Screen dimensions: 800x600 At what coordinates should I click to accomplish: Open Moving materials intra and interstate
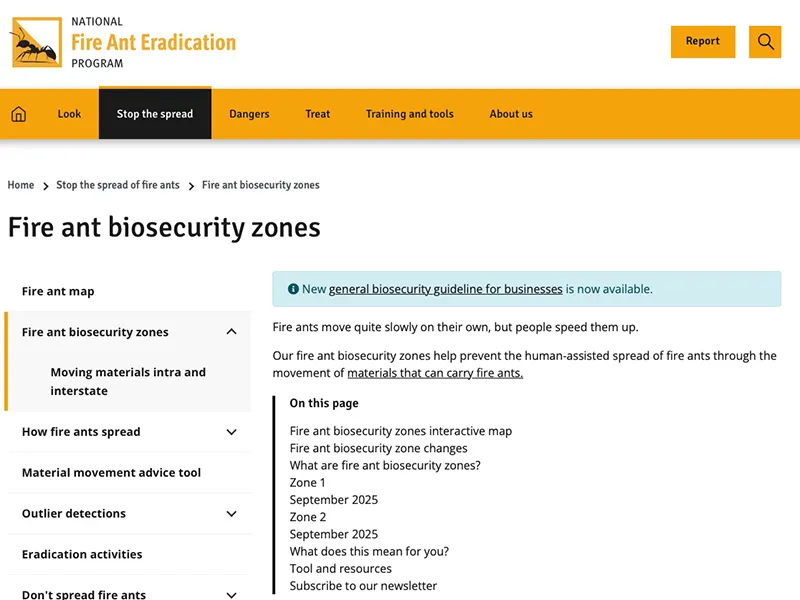128,381
